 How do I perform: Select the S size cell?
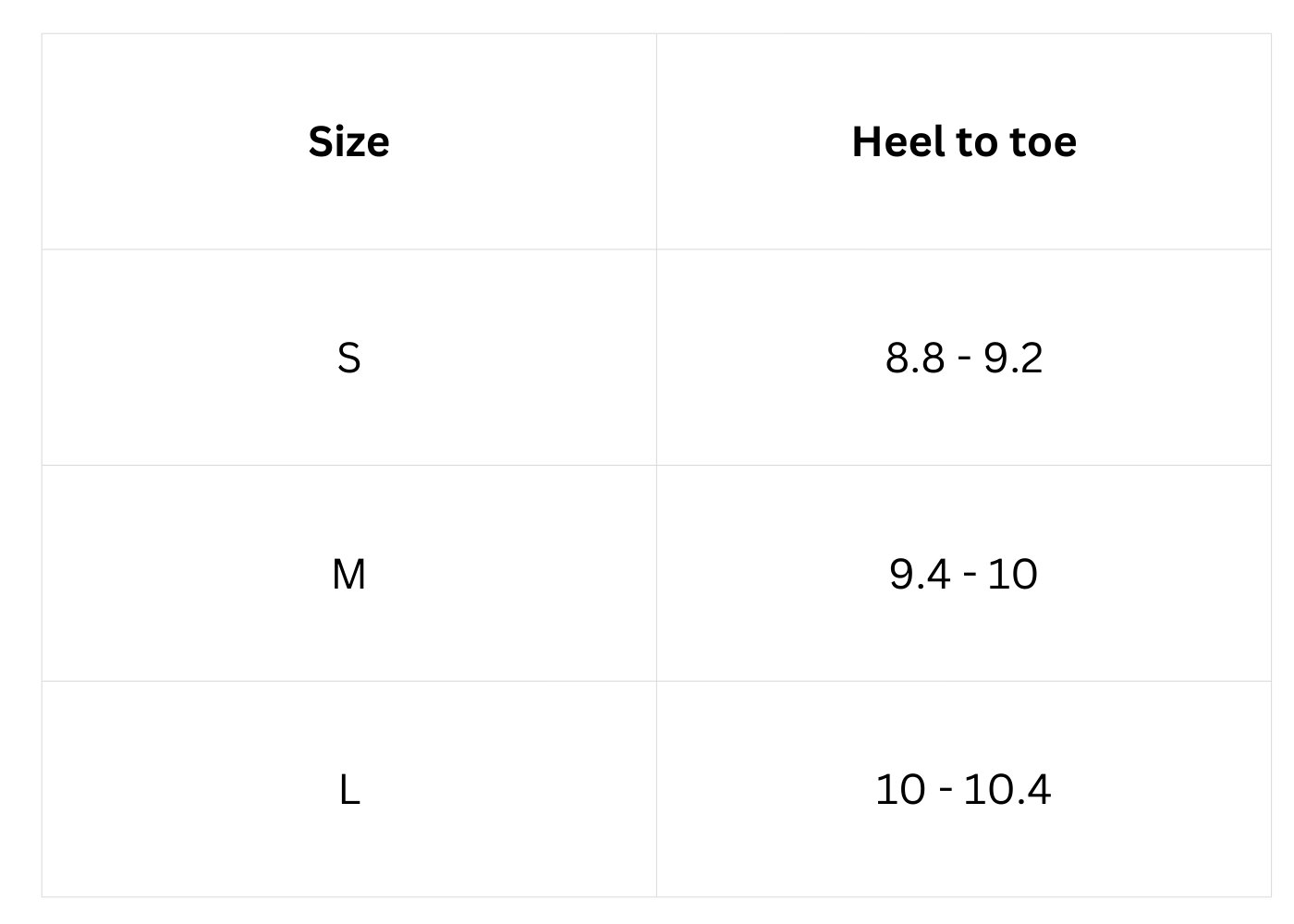[x=348, y=359]
